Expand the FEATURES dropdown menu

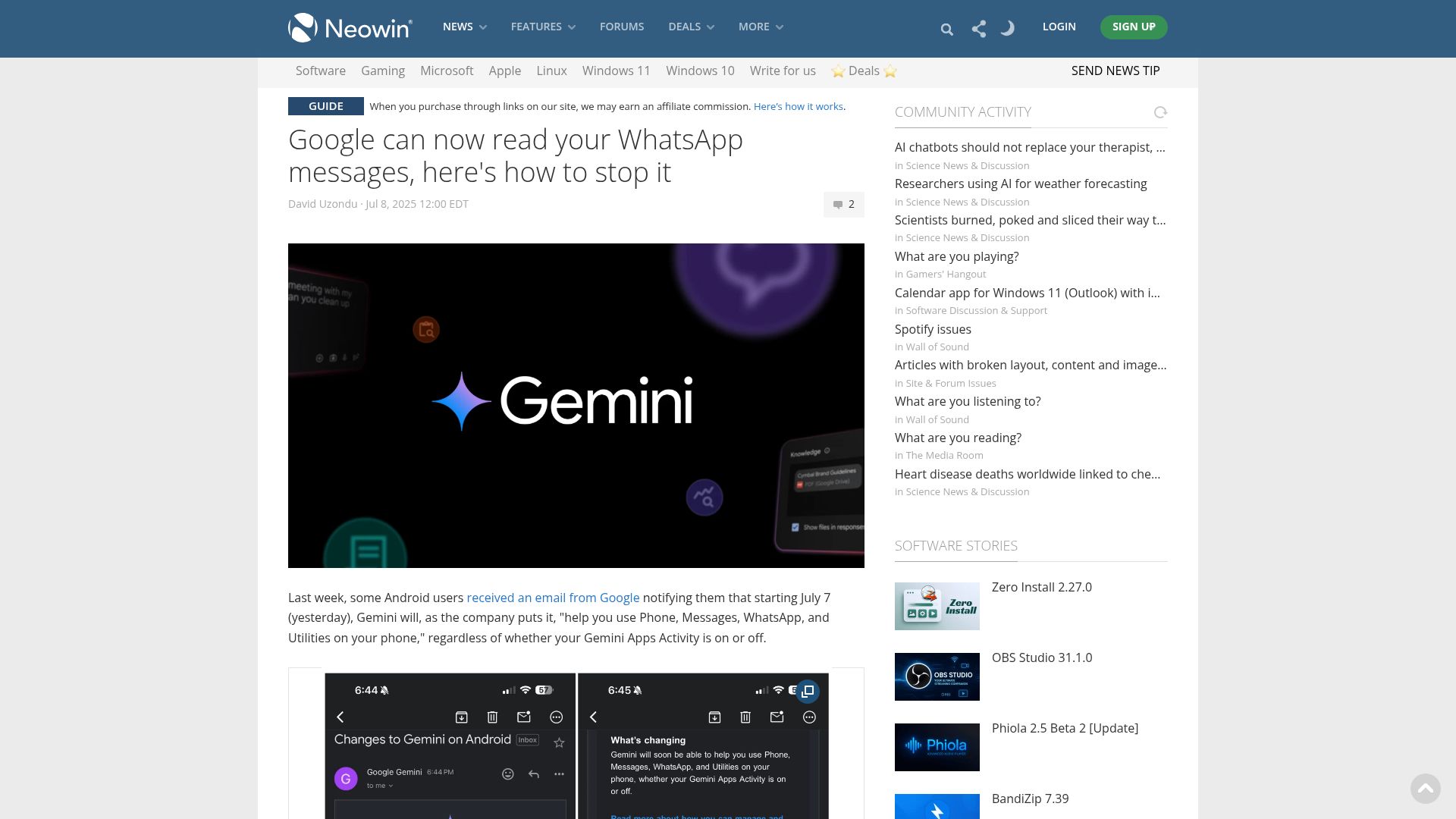543,27
